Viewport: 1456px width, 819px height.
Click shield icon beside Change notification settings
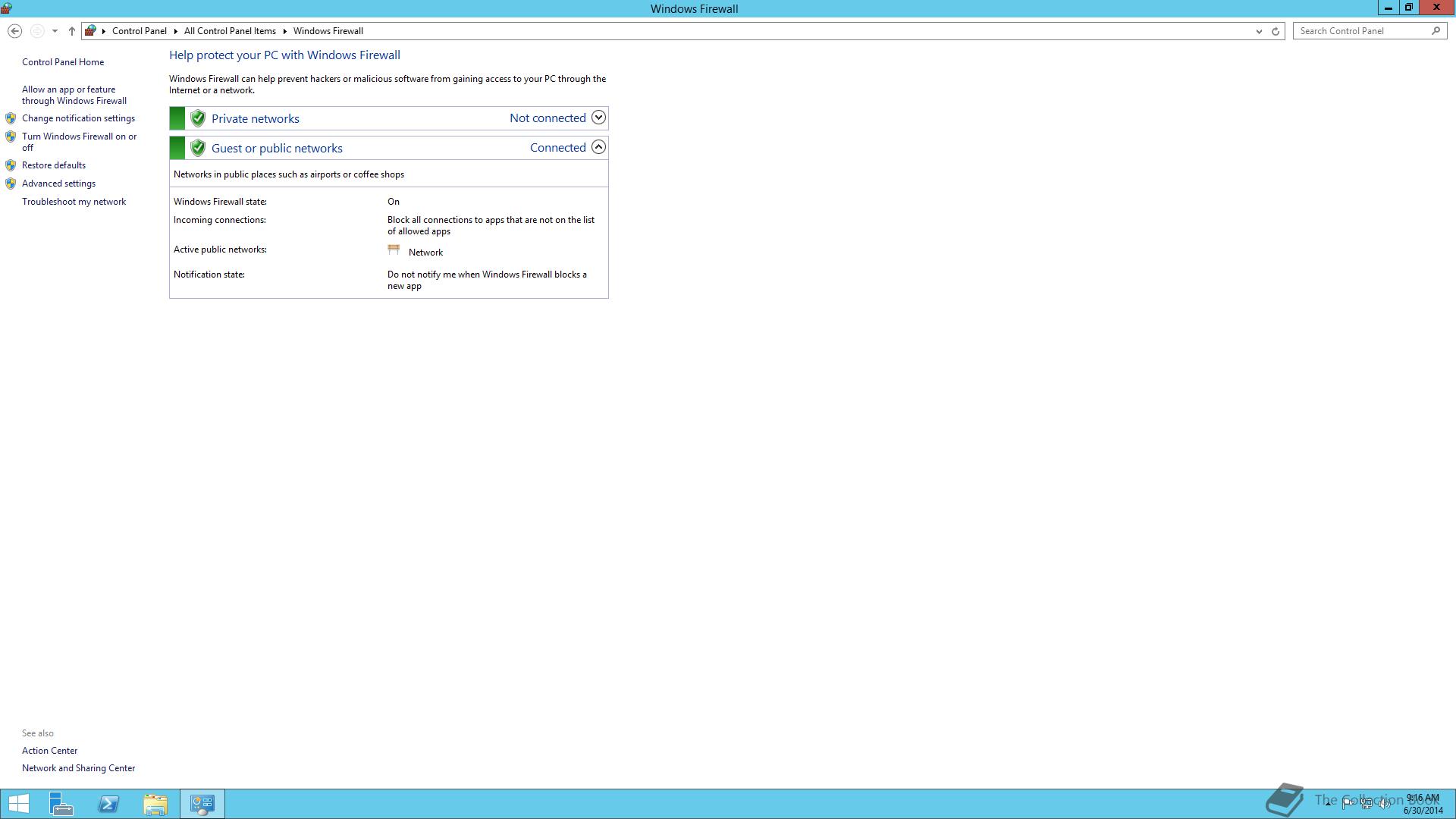[x=11, y=118]
